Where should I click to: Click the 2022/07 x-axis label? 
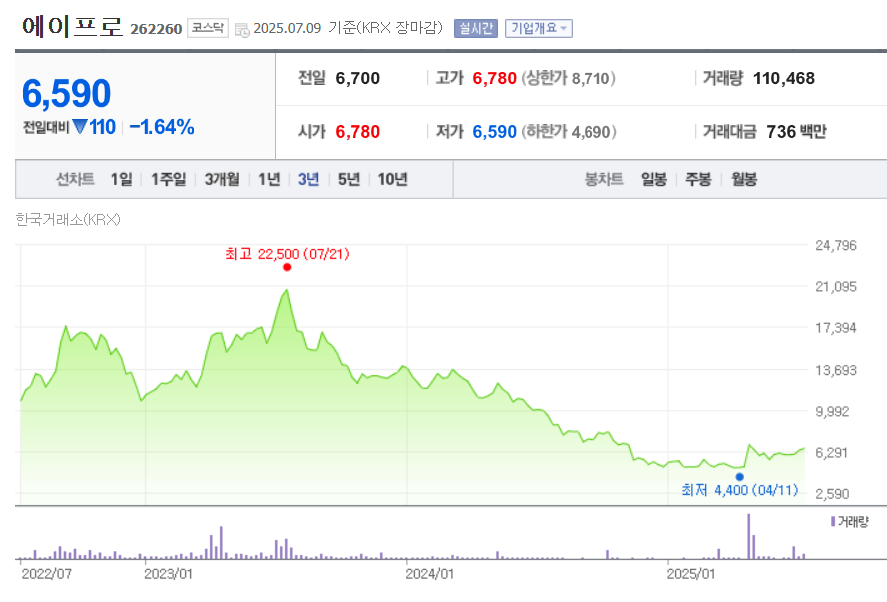click(46, 574)
